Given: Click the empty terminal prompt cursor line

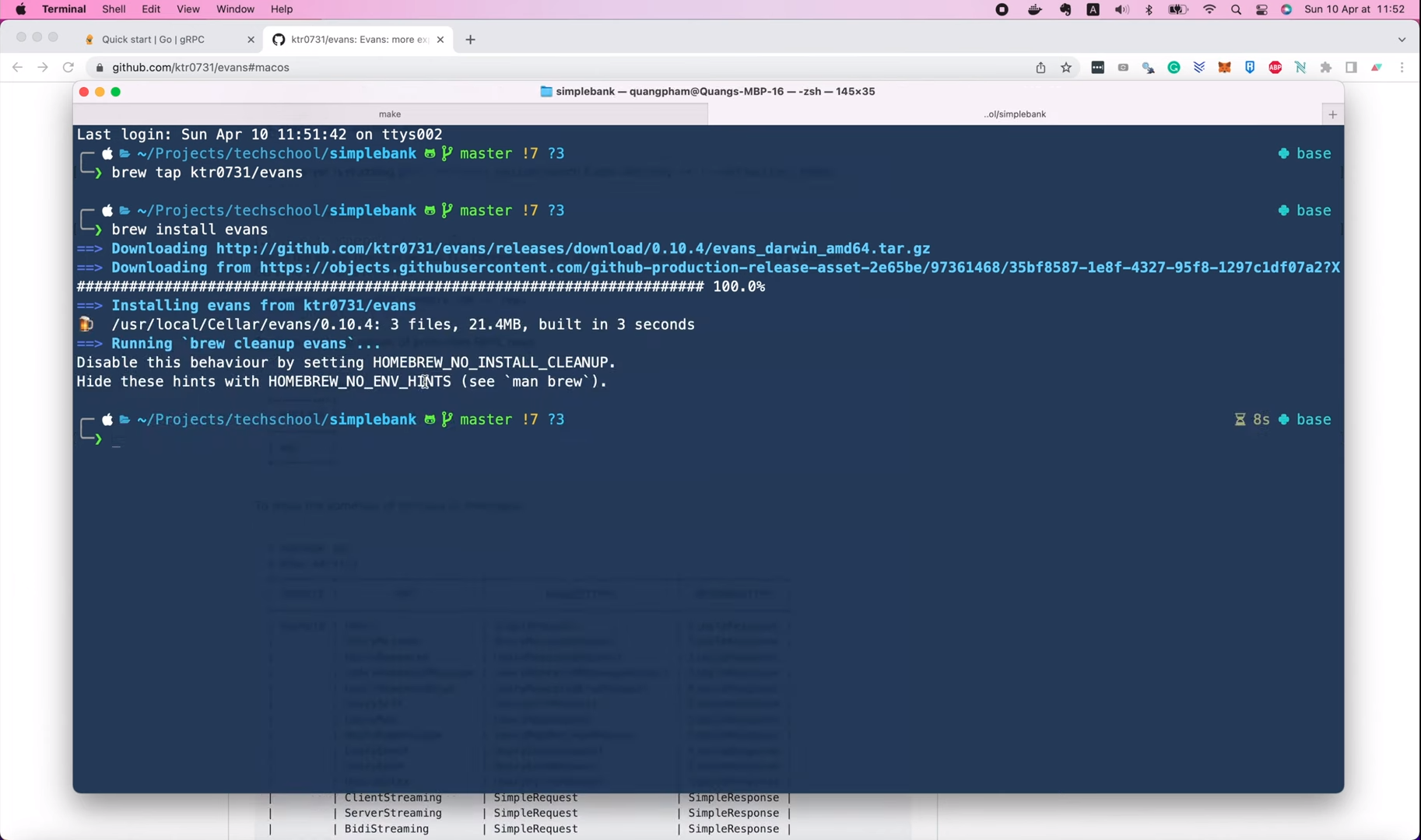Looking at the screenshot, I should [x=116, y=439].
